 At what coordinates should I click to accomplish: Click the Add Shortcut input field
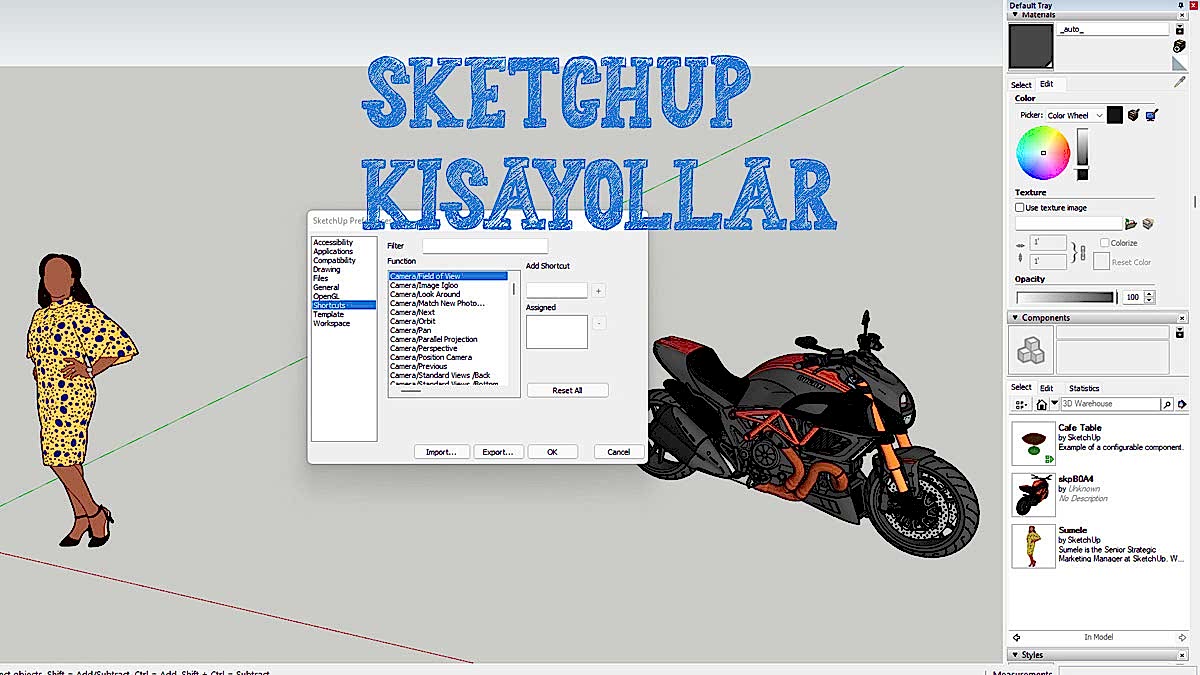[x=557, y=291]
